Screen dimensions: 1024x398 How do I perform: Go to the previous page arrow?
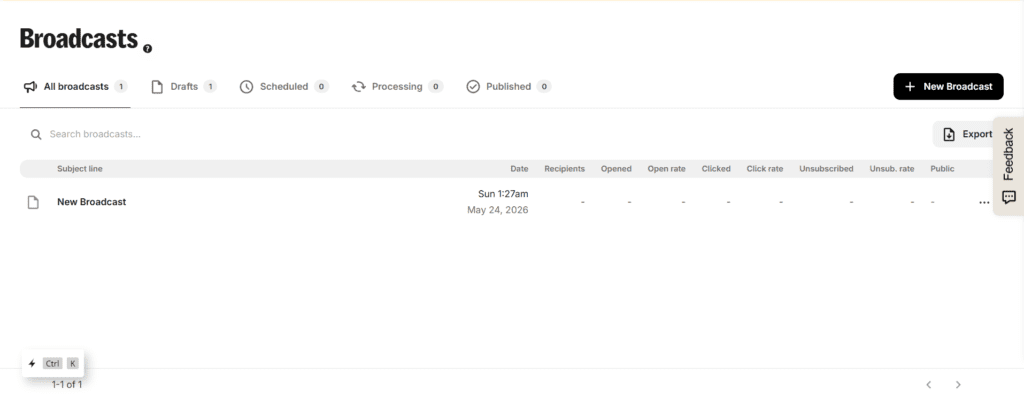(x=929, y=384)
